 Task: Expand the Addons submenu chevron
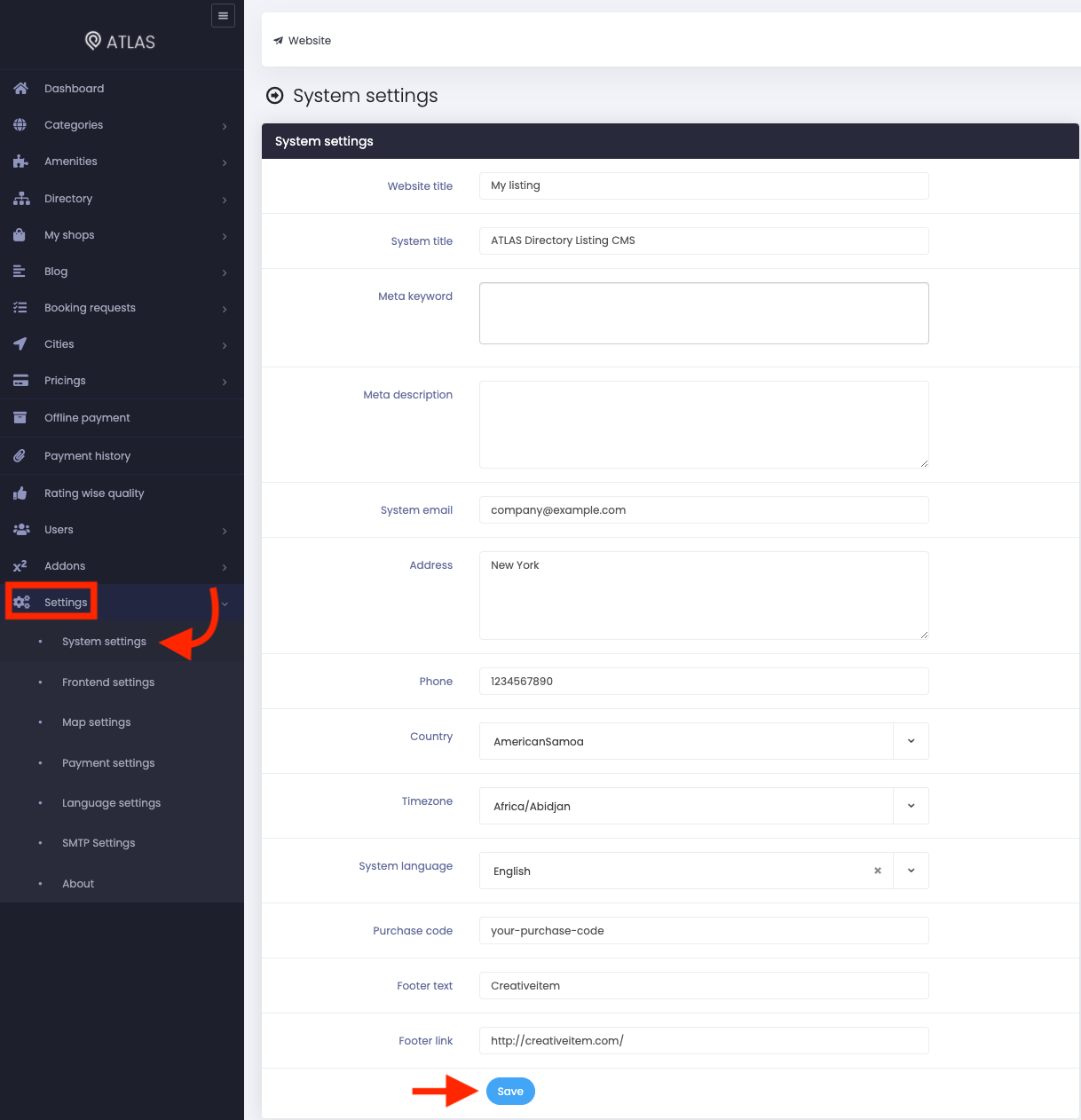(225, 567)
